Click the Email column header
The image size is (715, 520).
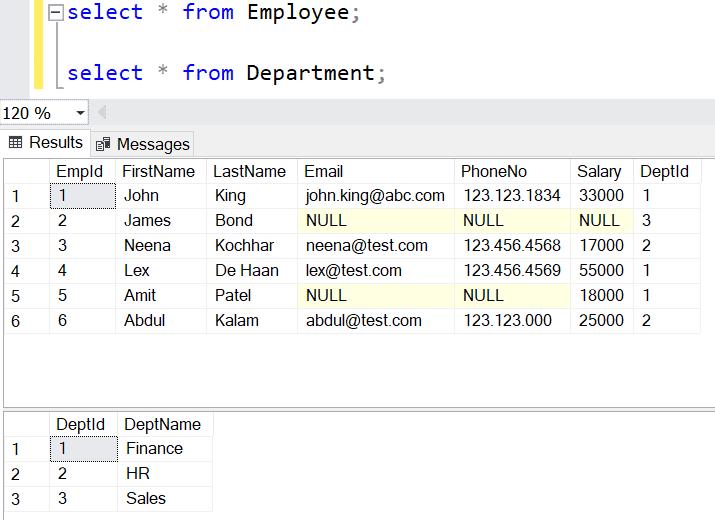[x=323, y=171]
